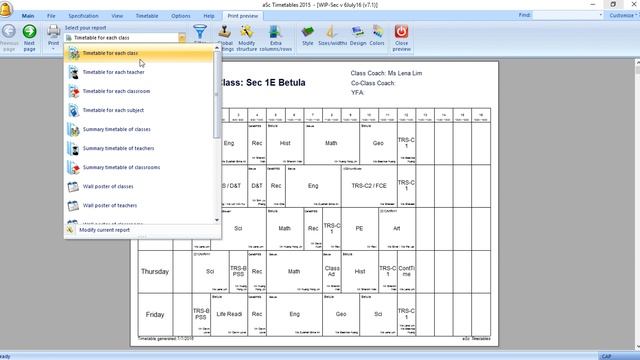This screenshot has width=640, height=360.
Task: Open the Customize dropdown
Action: [x=624, y=16]
